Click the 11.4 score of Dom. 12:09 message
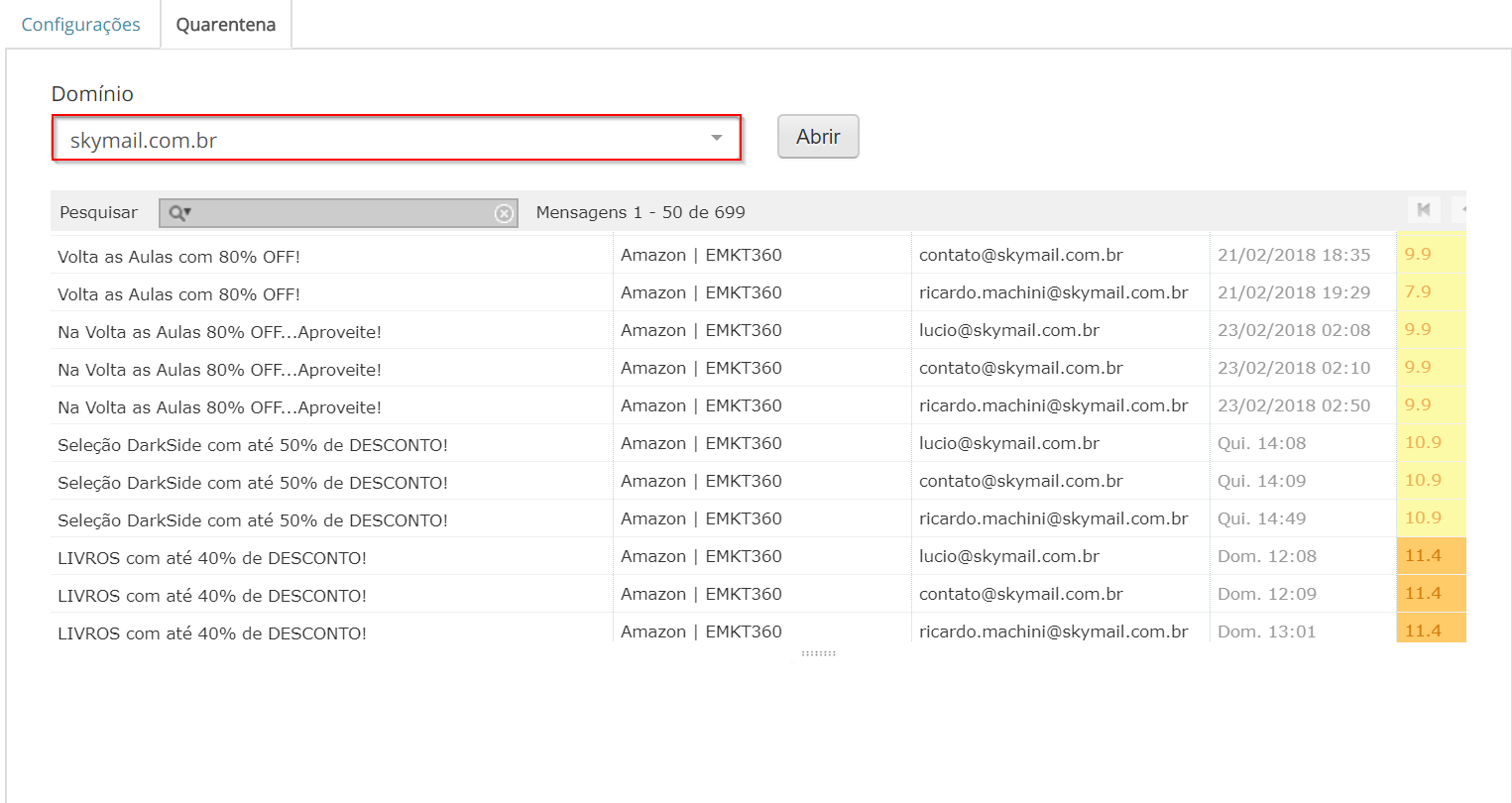The image size is (1512, 803). [x=1423, y=594]
